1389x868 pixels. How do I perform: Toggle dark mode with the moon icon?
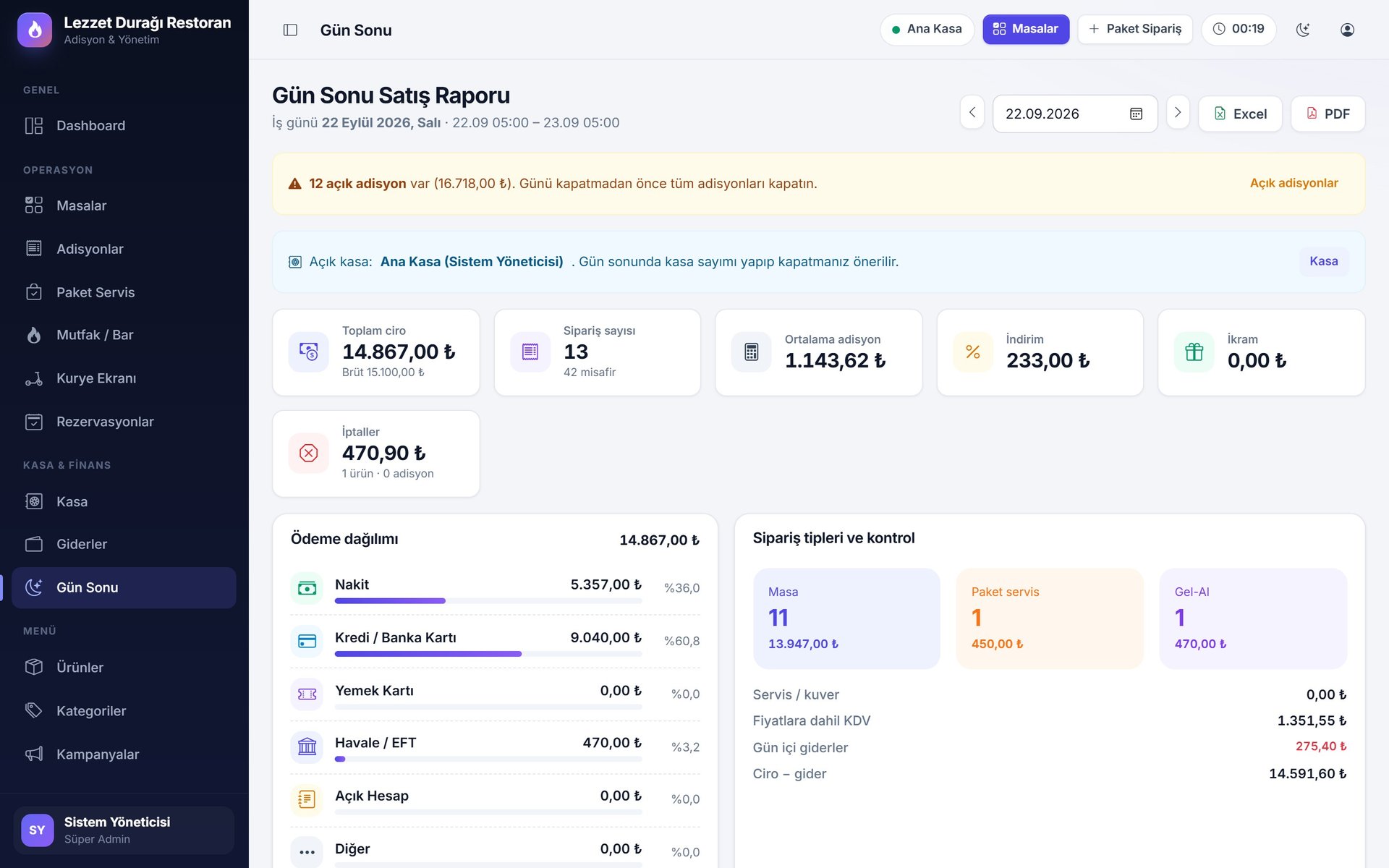(x=1303, y=30)
